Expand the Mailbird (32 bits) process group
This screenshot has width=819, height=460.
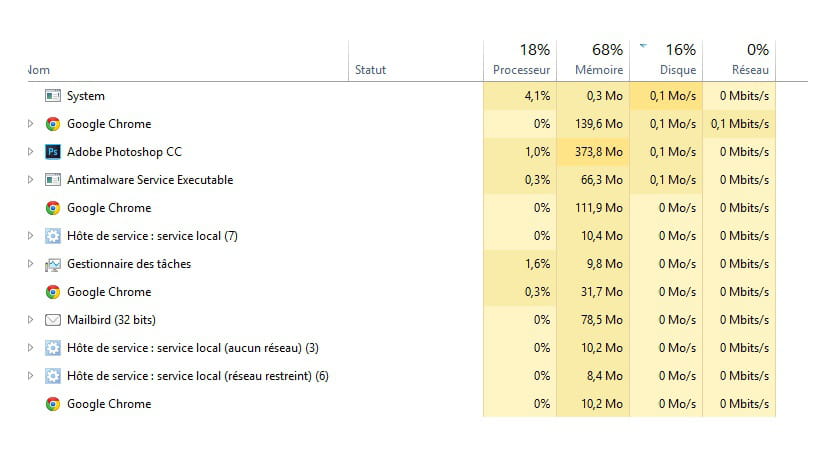pos(30,320)
